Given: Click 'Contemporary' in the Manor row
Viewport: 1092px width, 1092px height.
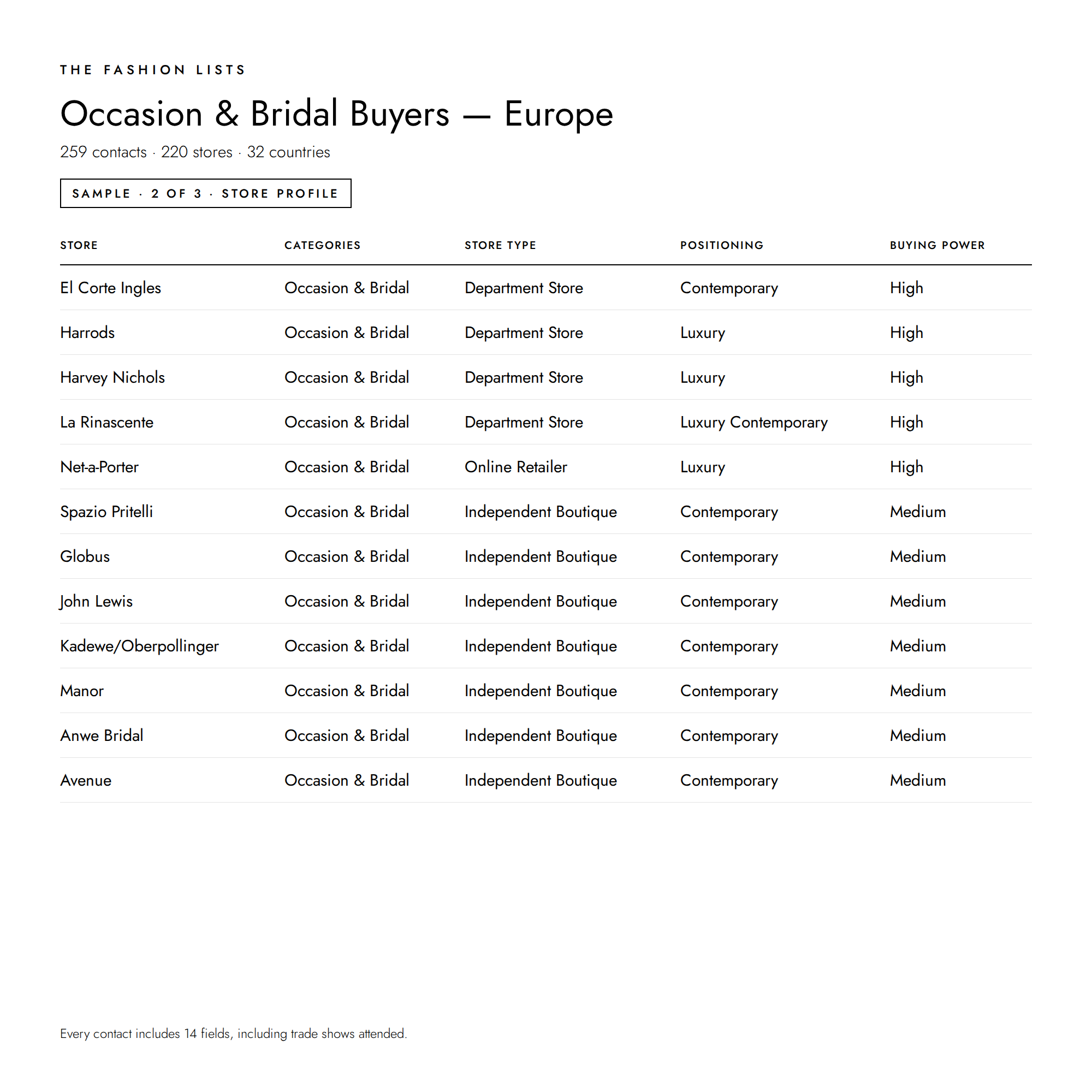Looking at the screenshot, I should [729, 691].
